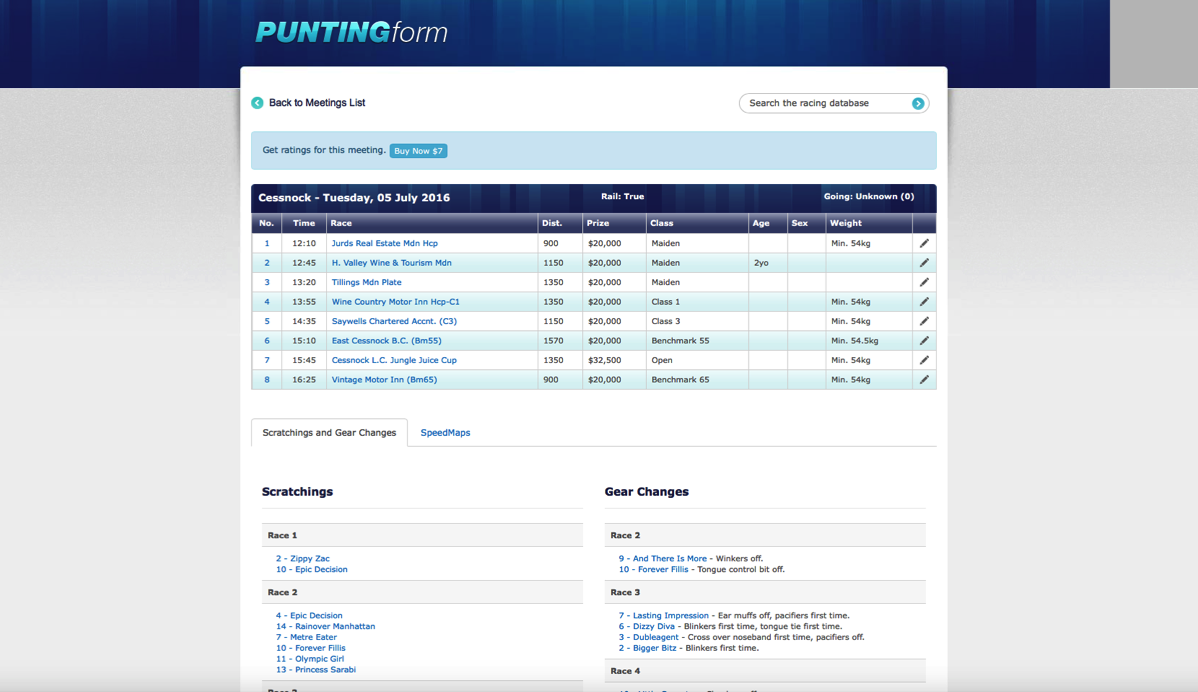Click the Punting Form logo
Screen dimensions: 1198x692
tap(351, 32)
